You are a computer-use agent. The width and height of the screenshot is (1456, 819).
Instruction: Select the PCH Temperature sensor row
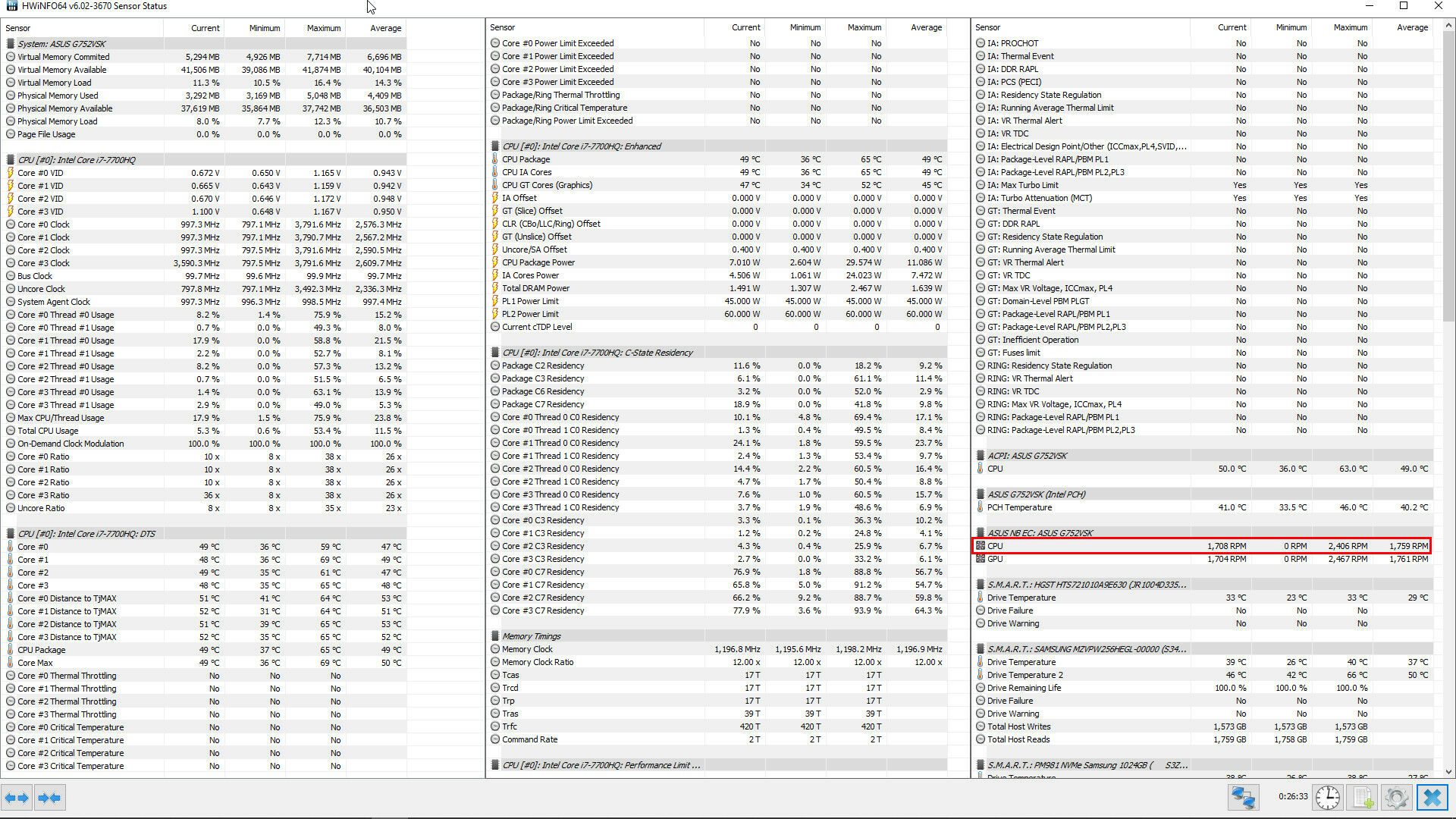point(1019,507)
